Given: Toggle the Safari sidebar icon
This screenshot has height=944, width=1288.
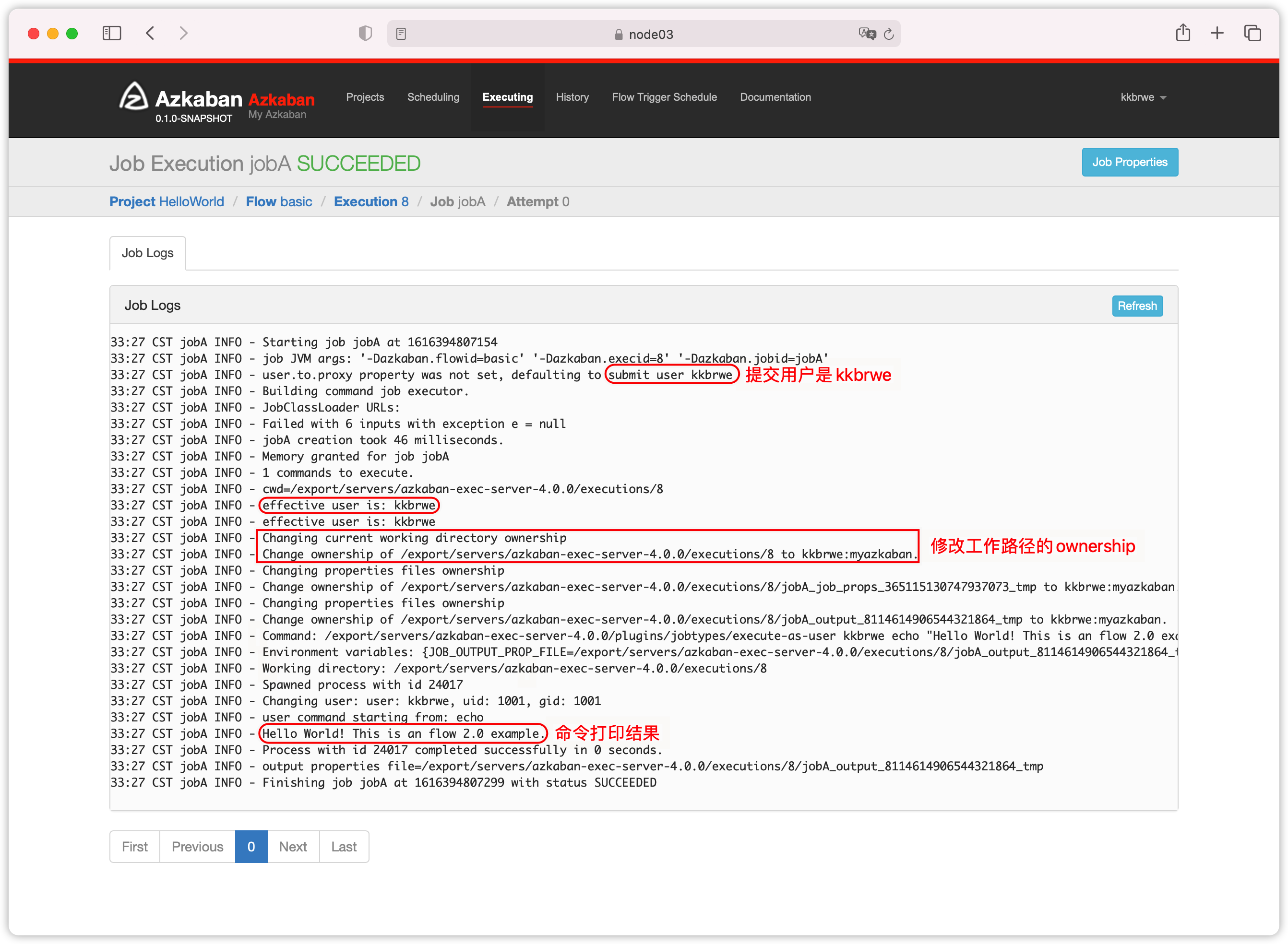Looking at the screenshot, I should pos(112,33).
